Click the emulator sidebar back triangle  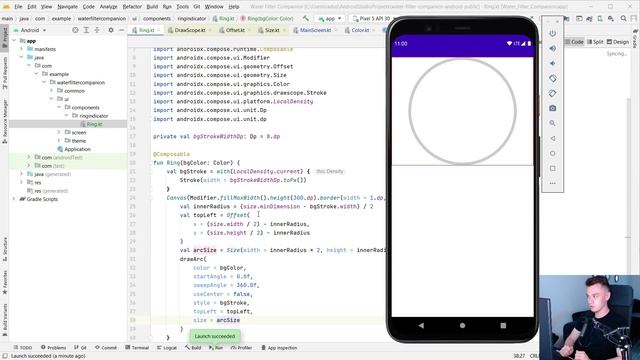coord(552,138)
